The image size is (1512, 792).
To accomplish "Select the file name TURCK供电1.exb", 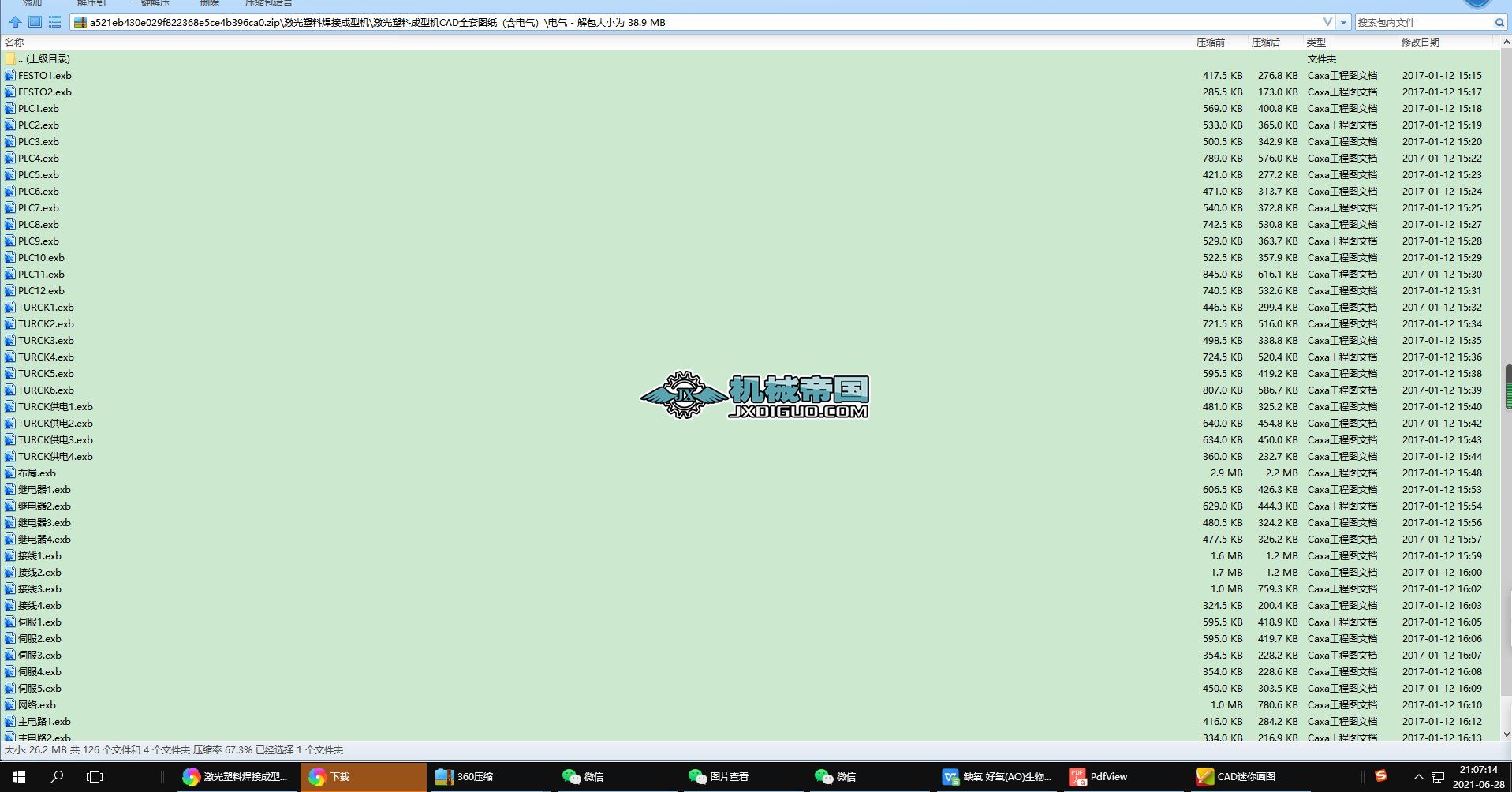I will tap(55, 407).
